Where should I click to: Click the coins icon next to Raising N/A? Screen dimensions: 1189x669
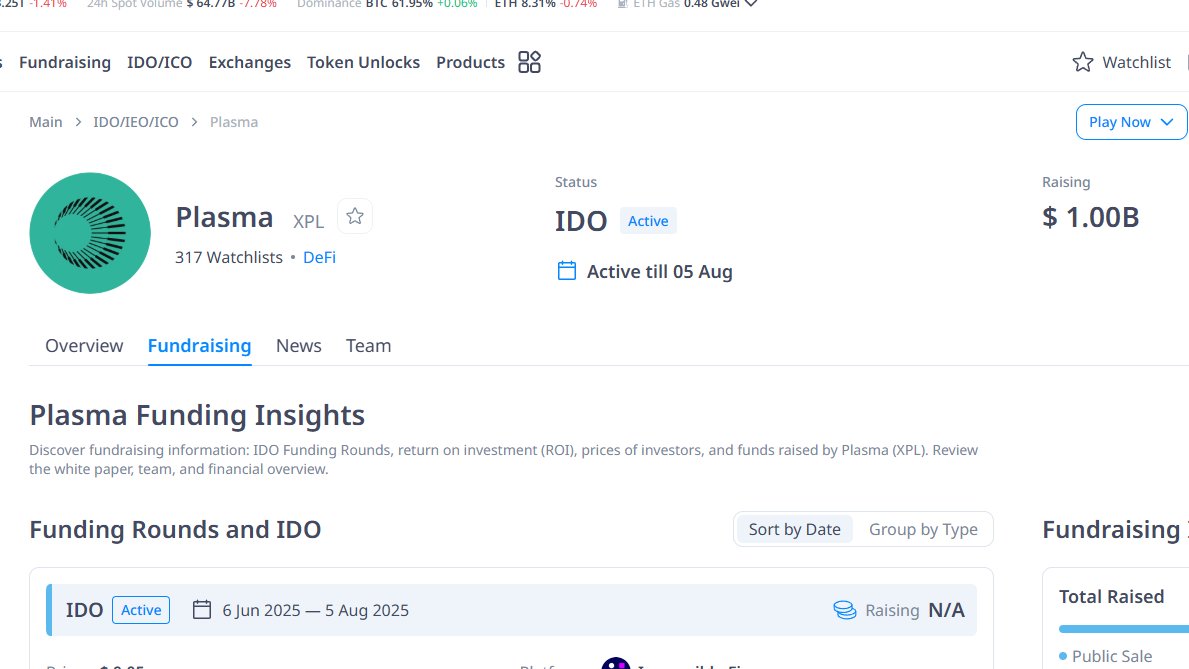coord(845,610)
